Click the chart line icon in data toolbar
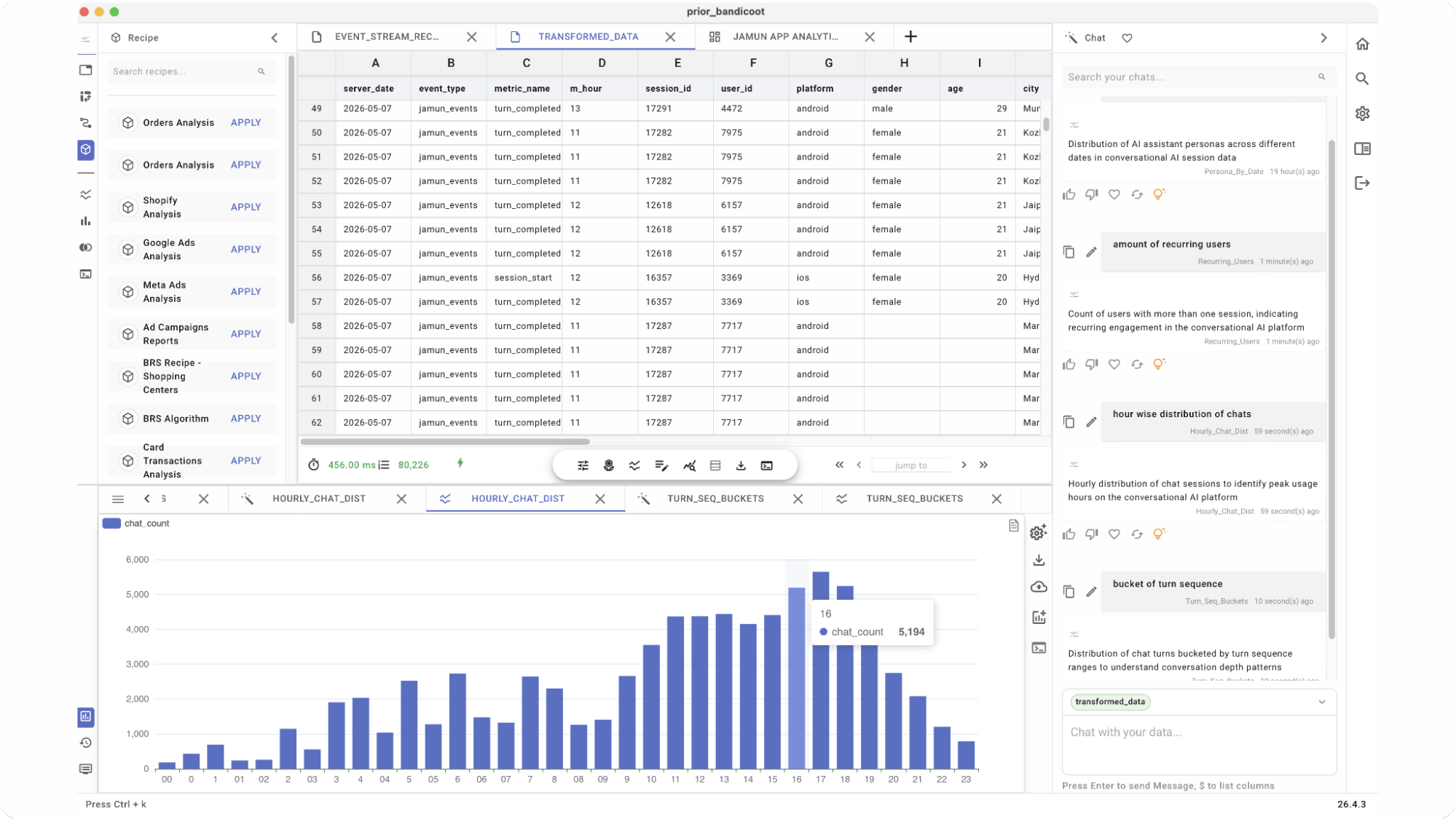The width and height of the screenshot is (1456, 819). point(634,465)
